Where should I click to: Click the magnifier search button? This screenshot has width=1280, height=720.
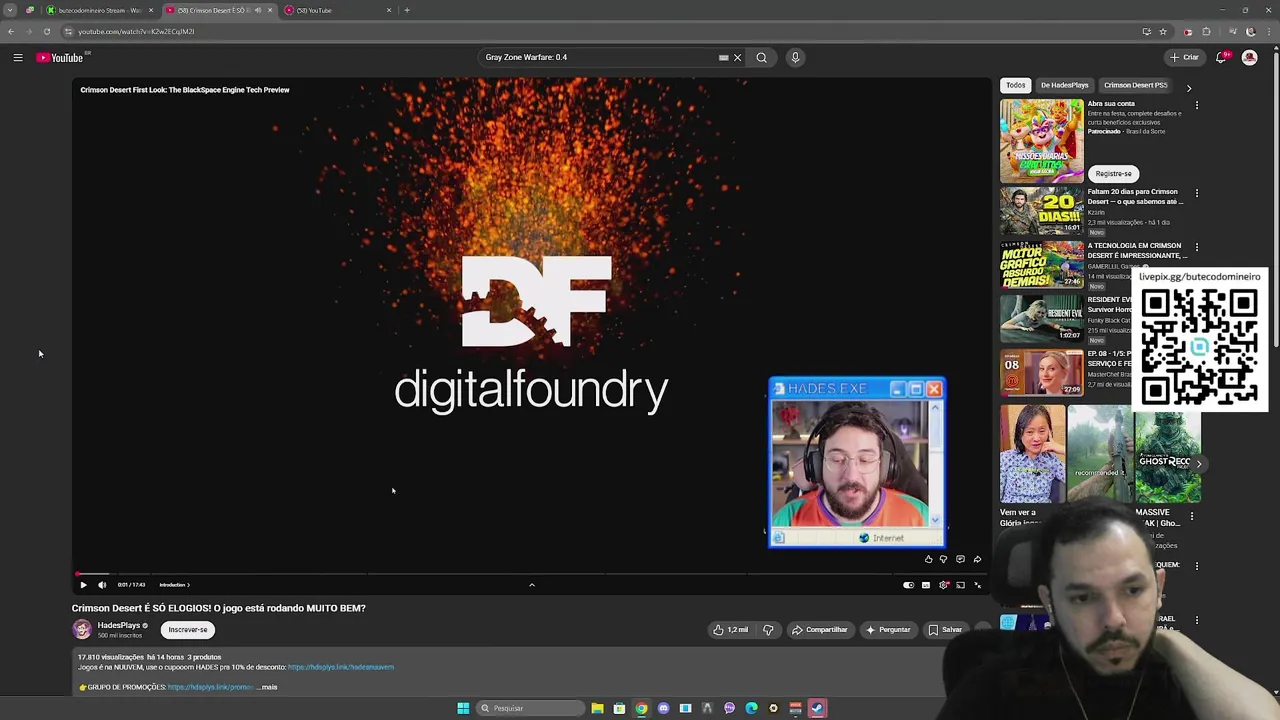pyautogui.click(x=761, y=57)
